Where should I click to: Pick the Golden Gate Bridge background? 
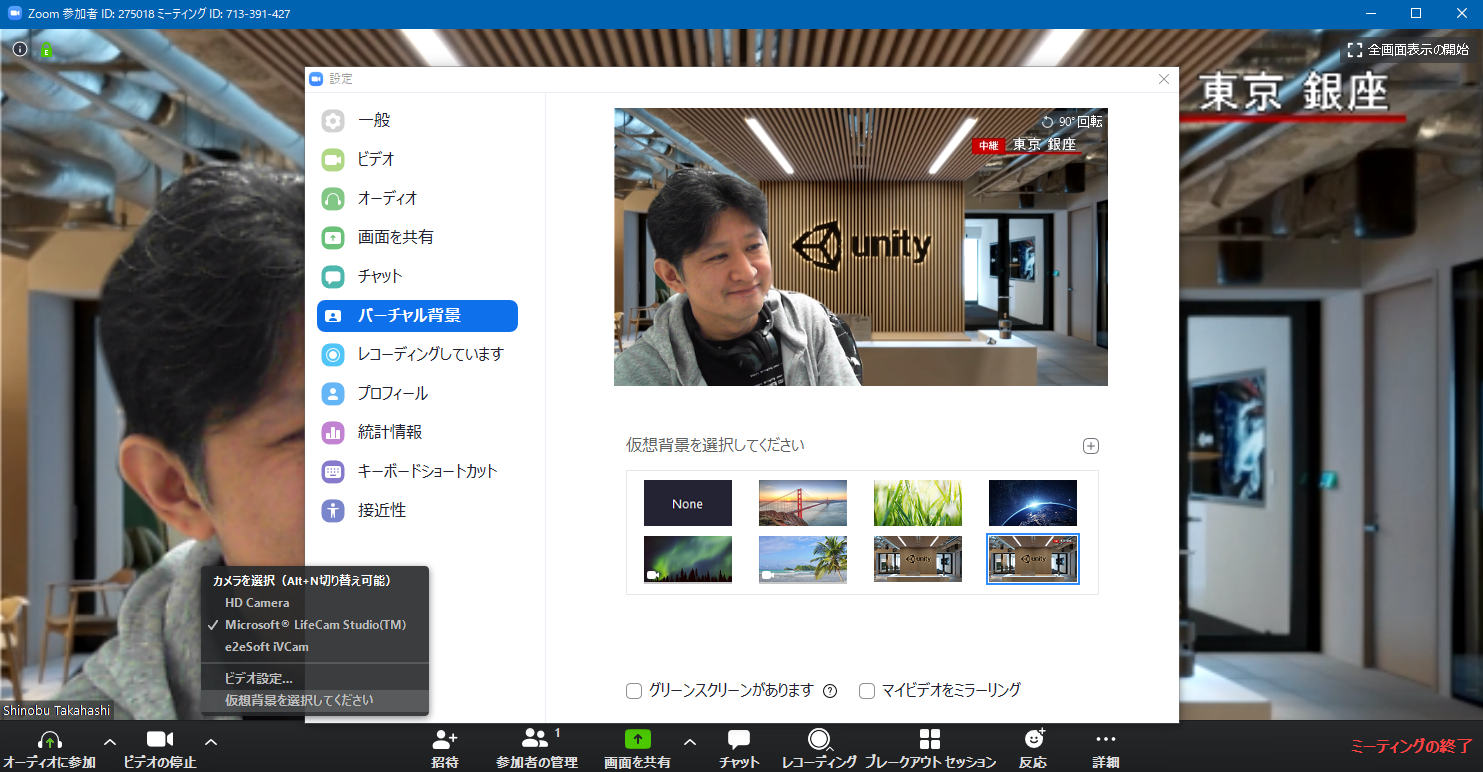[x=803, y=503]
